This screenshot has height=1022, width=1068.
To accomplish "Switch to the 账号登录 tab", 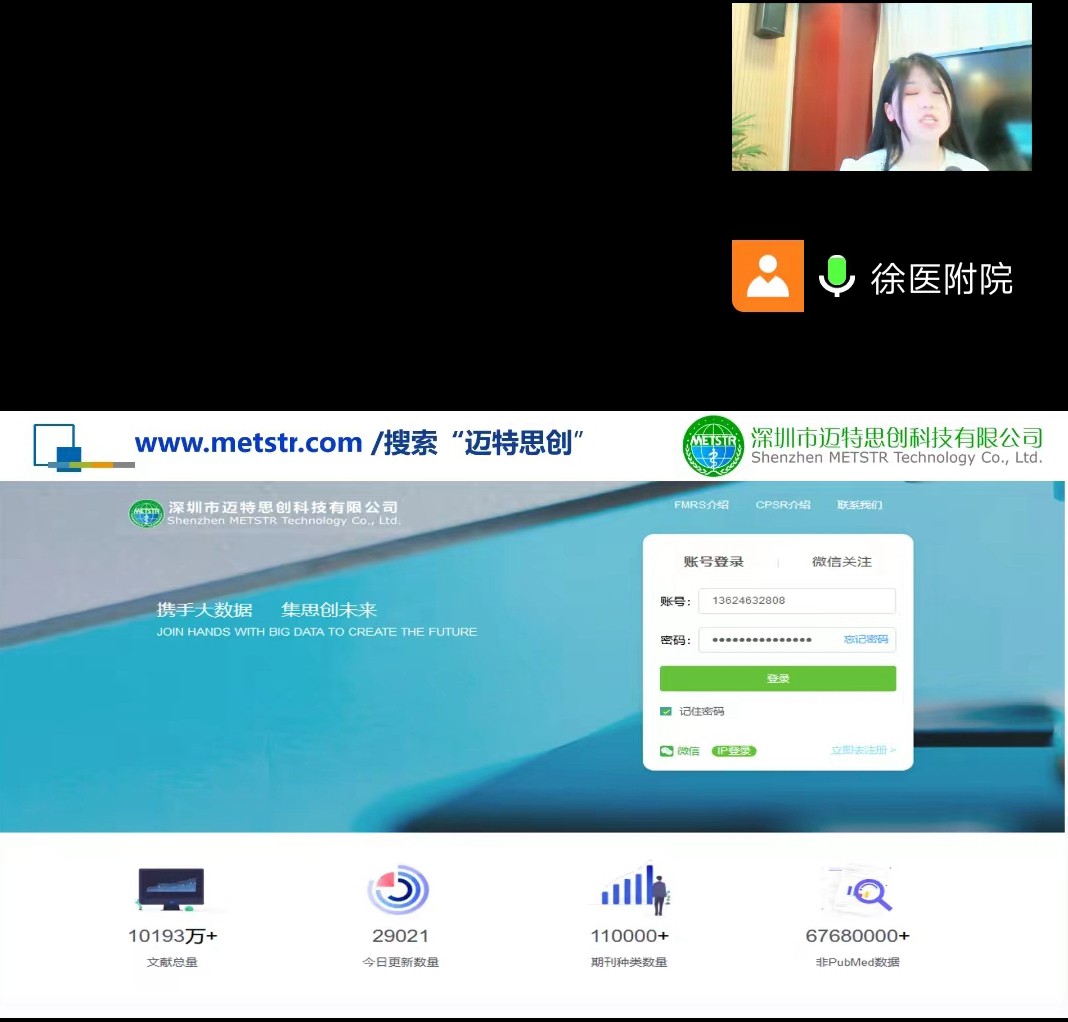I will click(x=713, y=562).
